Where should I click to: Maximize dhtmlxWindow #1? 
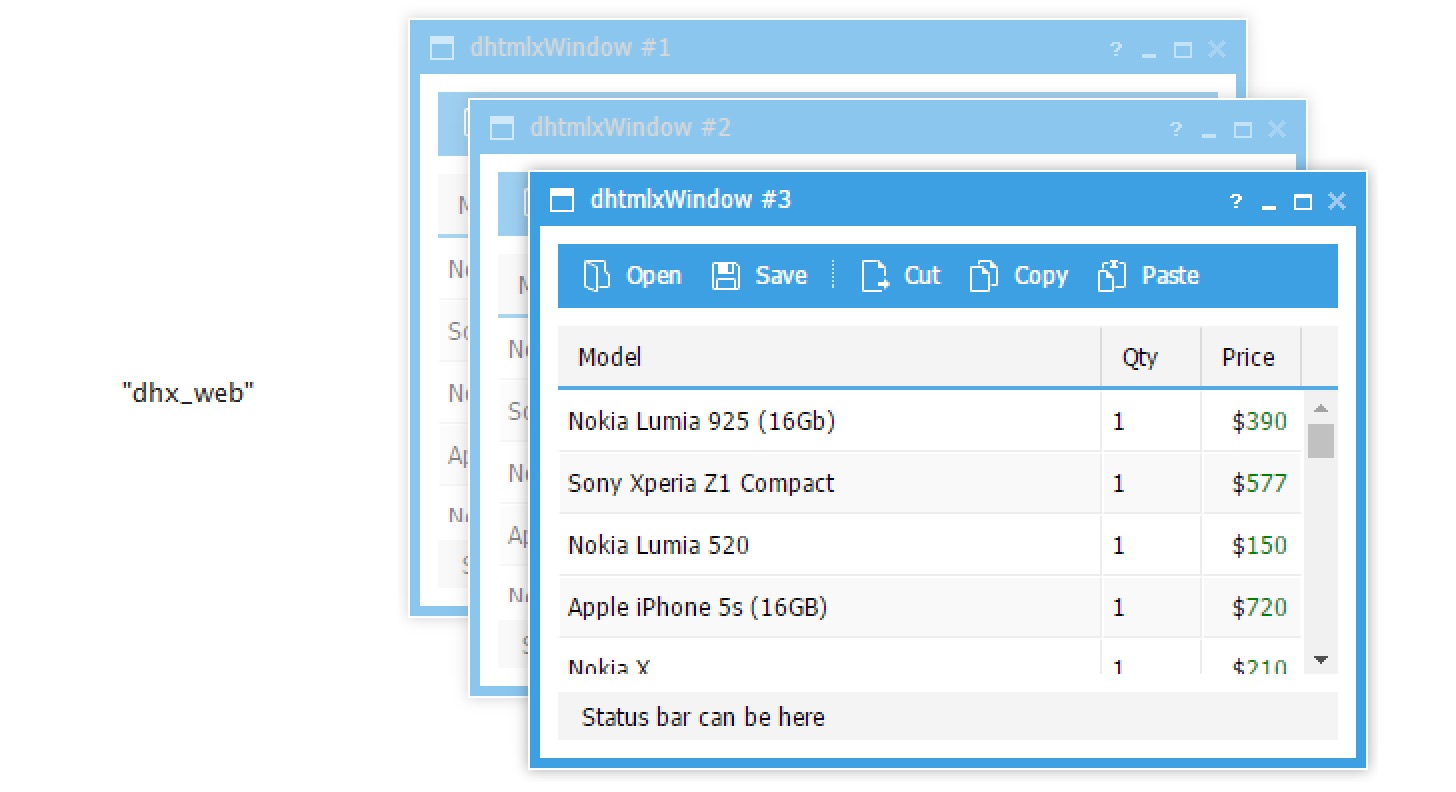point(1182,50)
